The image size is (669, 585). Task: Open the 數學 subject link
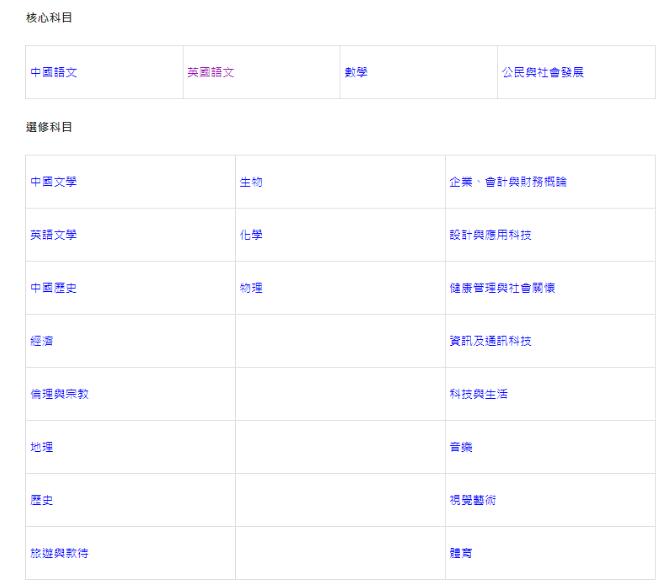pos(356,72)
